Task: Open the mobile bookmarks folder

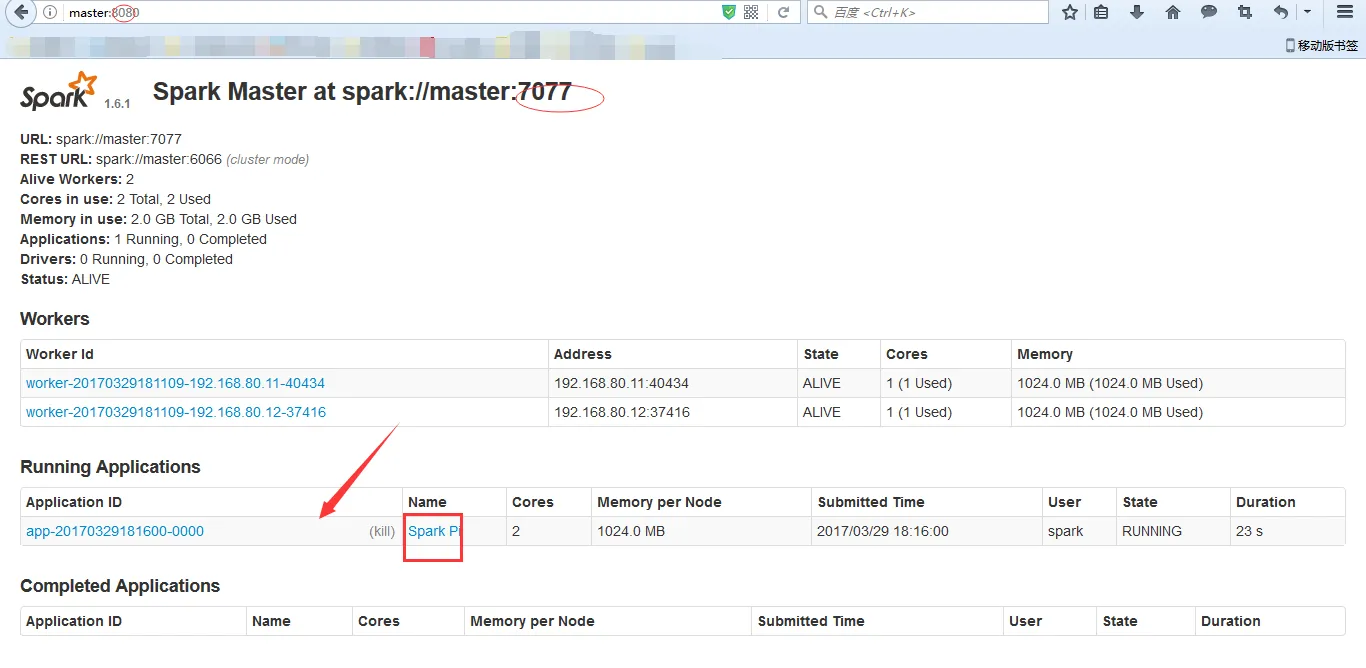Action: click(x=1321, y=45)
